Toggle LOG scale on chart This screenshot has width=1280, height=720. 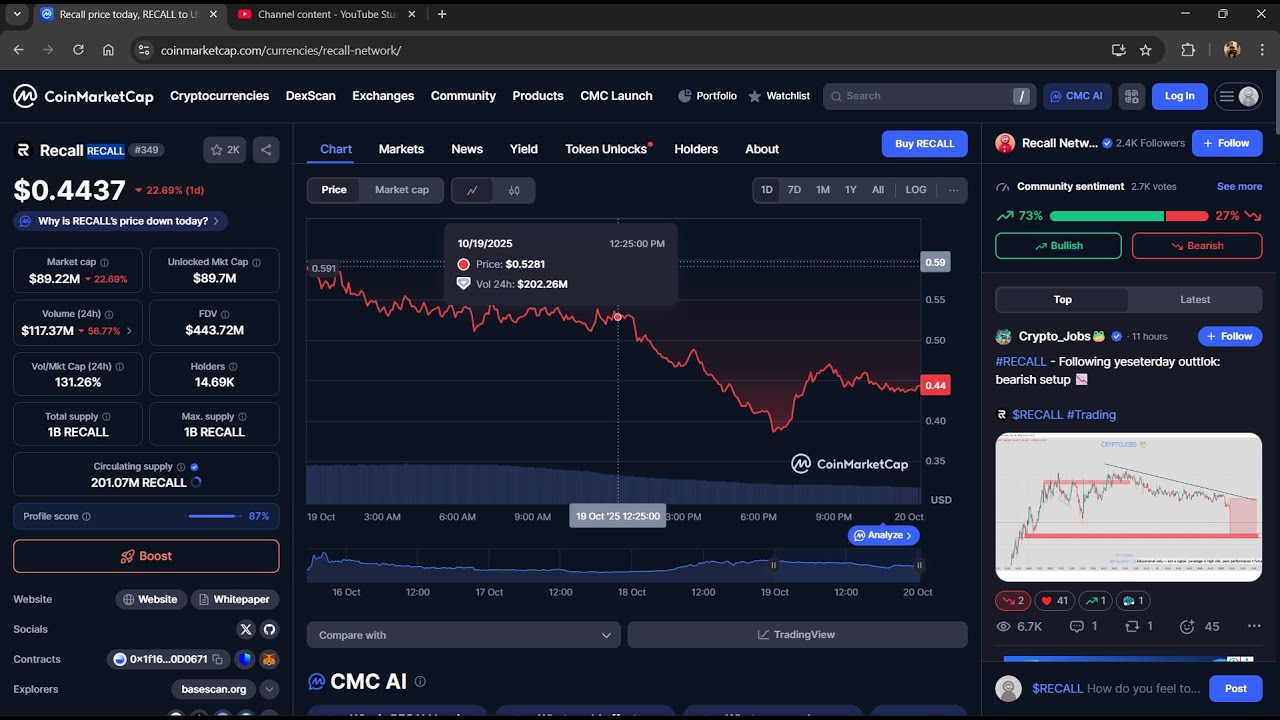pos(916,190)
